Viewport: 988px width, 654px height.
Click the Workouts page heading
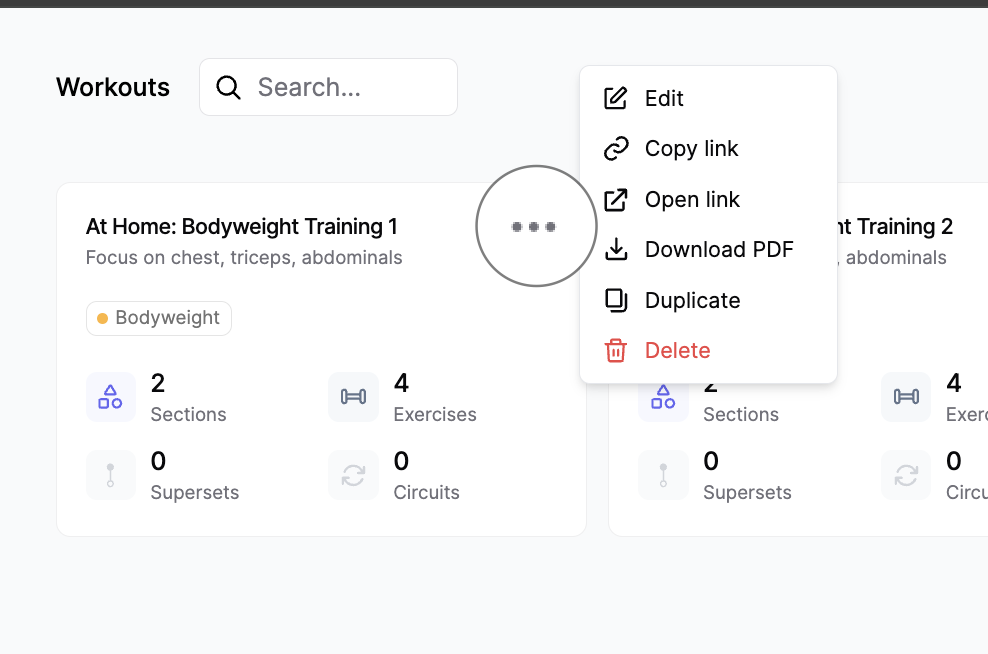pyautogui.click(x=113, y=88)
